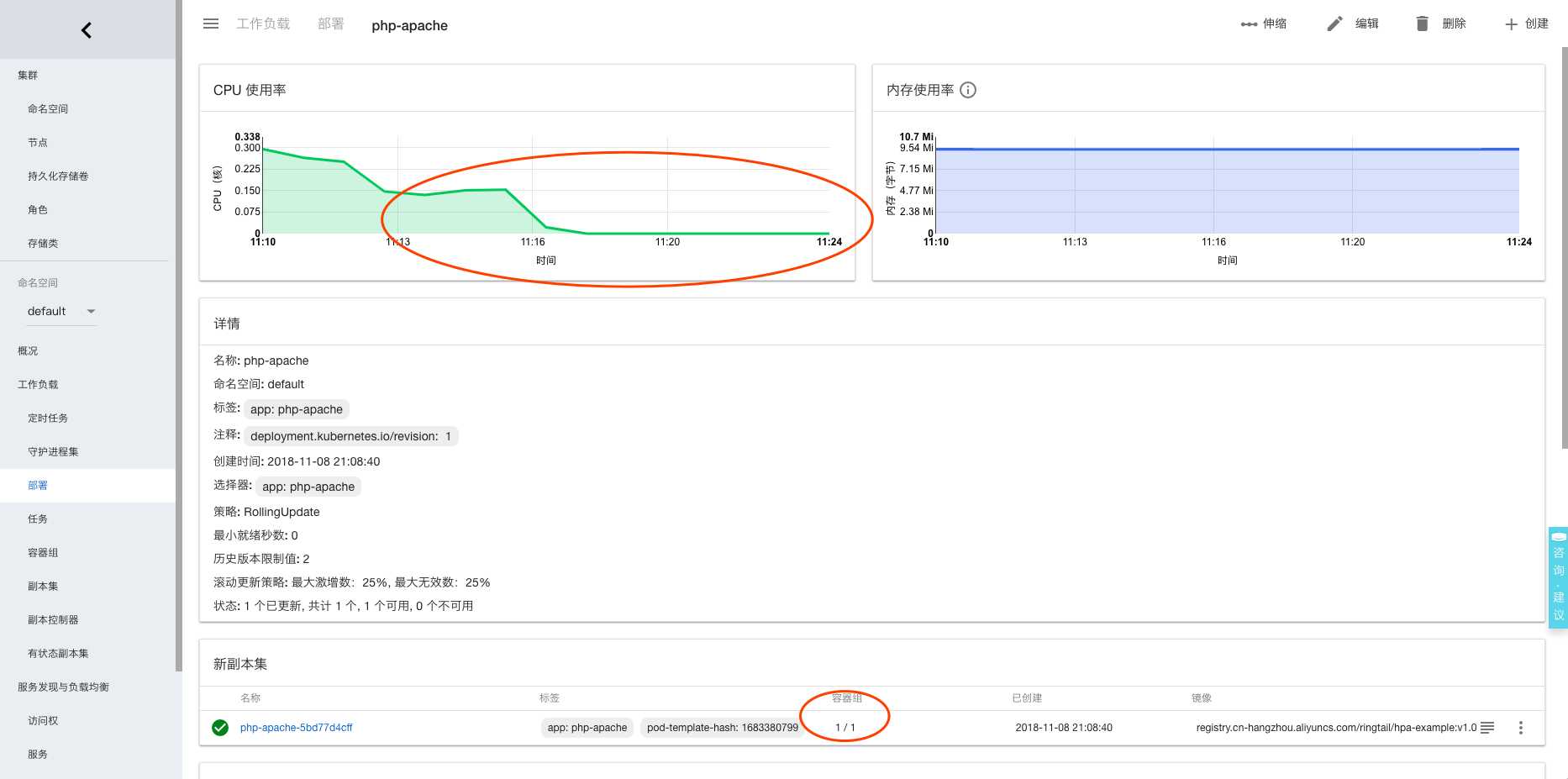
Task: Open 工作负载 in sidebar
Action: tap(38, 385)
